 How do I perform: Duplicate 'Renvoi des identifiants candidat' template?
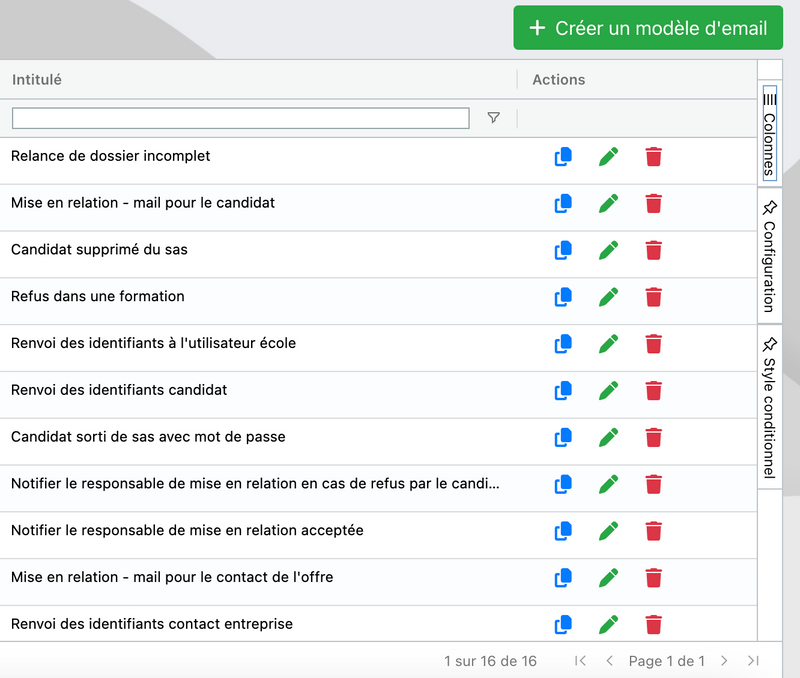pyautogui.click(x=563, y=391)
